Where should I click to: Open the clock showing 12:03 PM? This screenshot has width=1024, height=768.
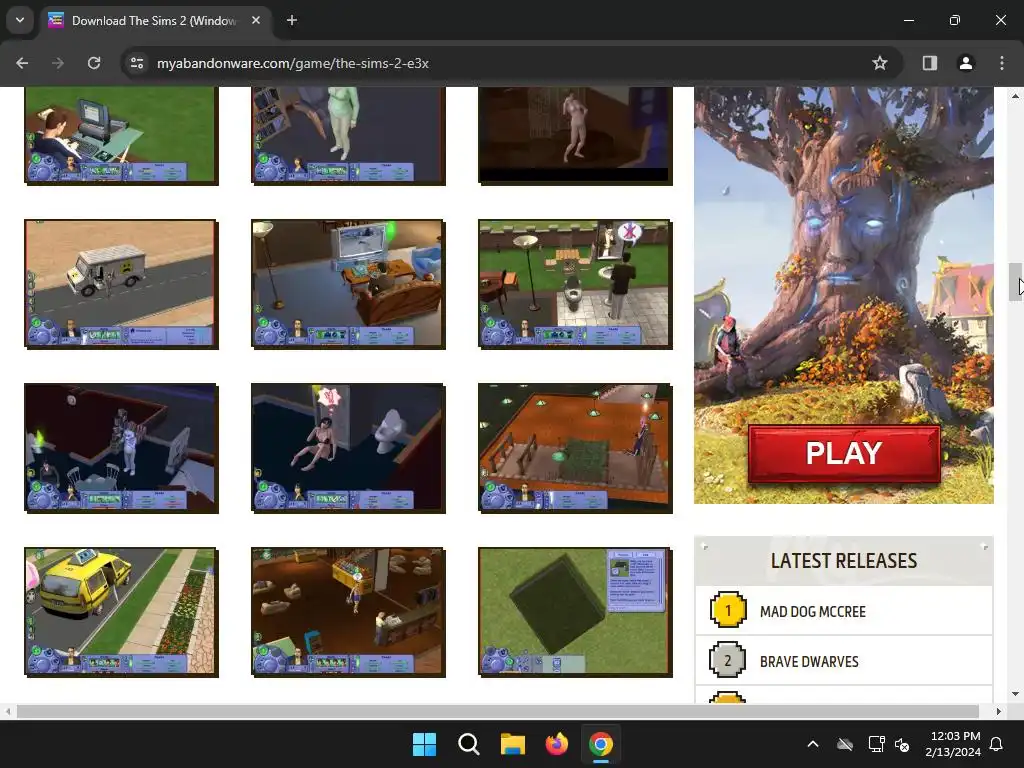[x=953, y=744]
